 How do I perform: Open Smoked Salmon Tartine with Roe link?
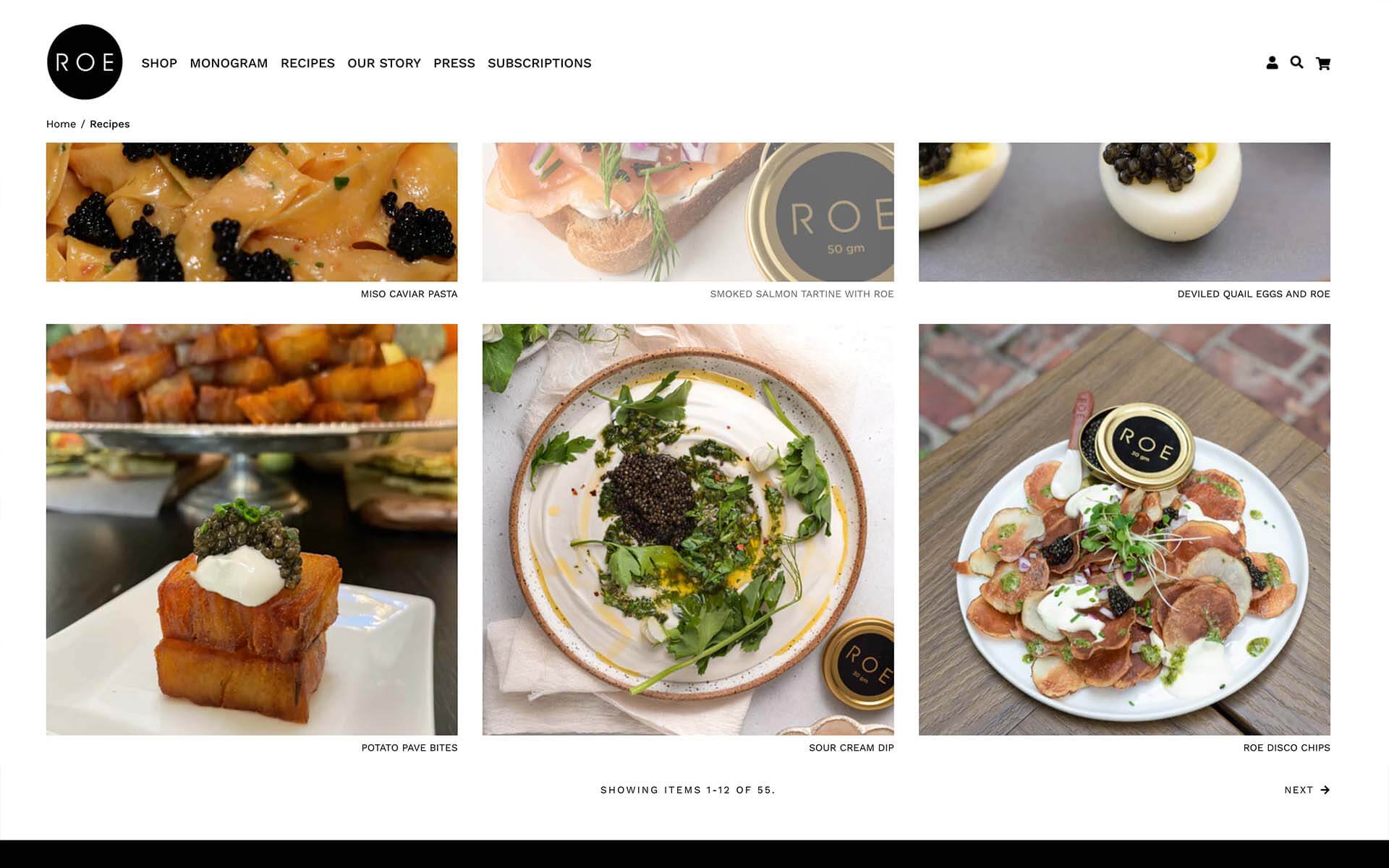tap(802, 294)
